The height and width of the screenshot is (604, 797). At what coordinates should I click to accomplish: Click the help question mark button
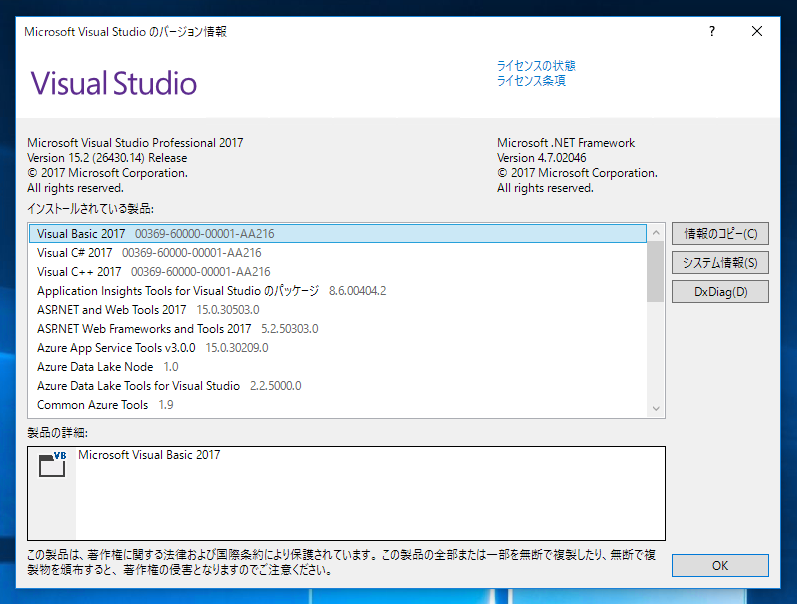pos(712,32)
